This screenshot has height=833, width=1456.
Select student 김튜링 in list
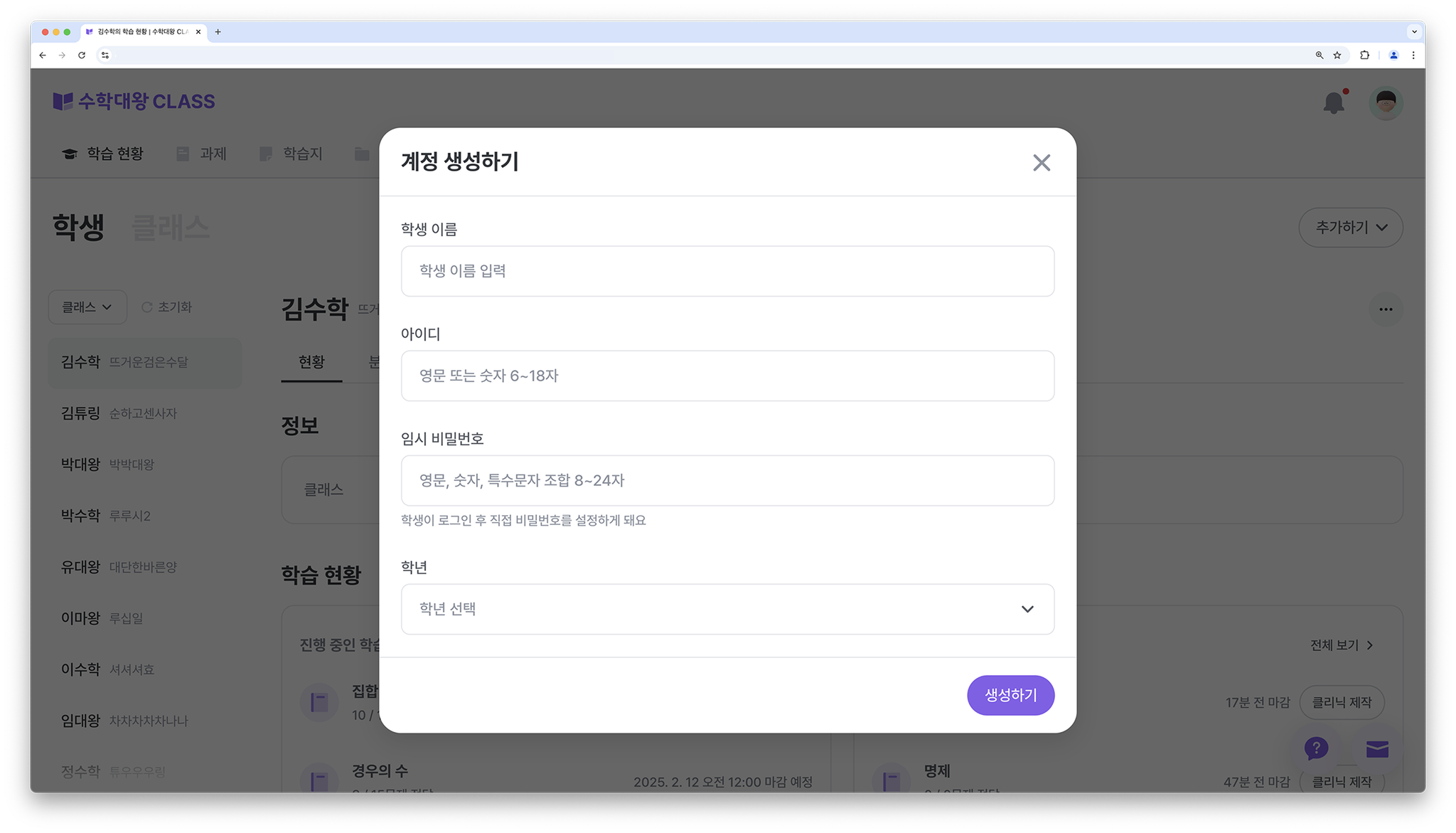pyautogui.click(x=145, y=413)
